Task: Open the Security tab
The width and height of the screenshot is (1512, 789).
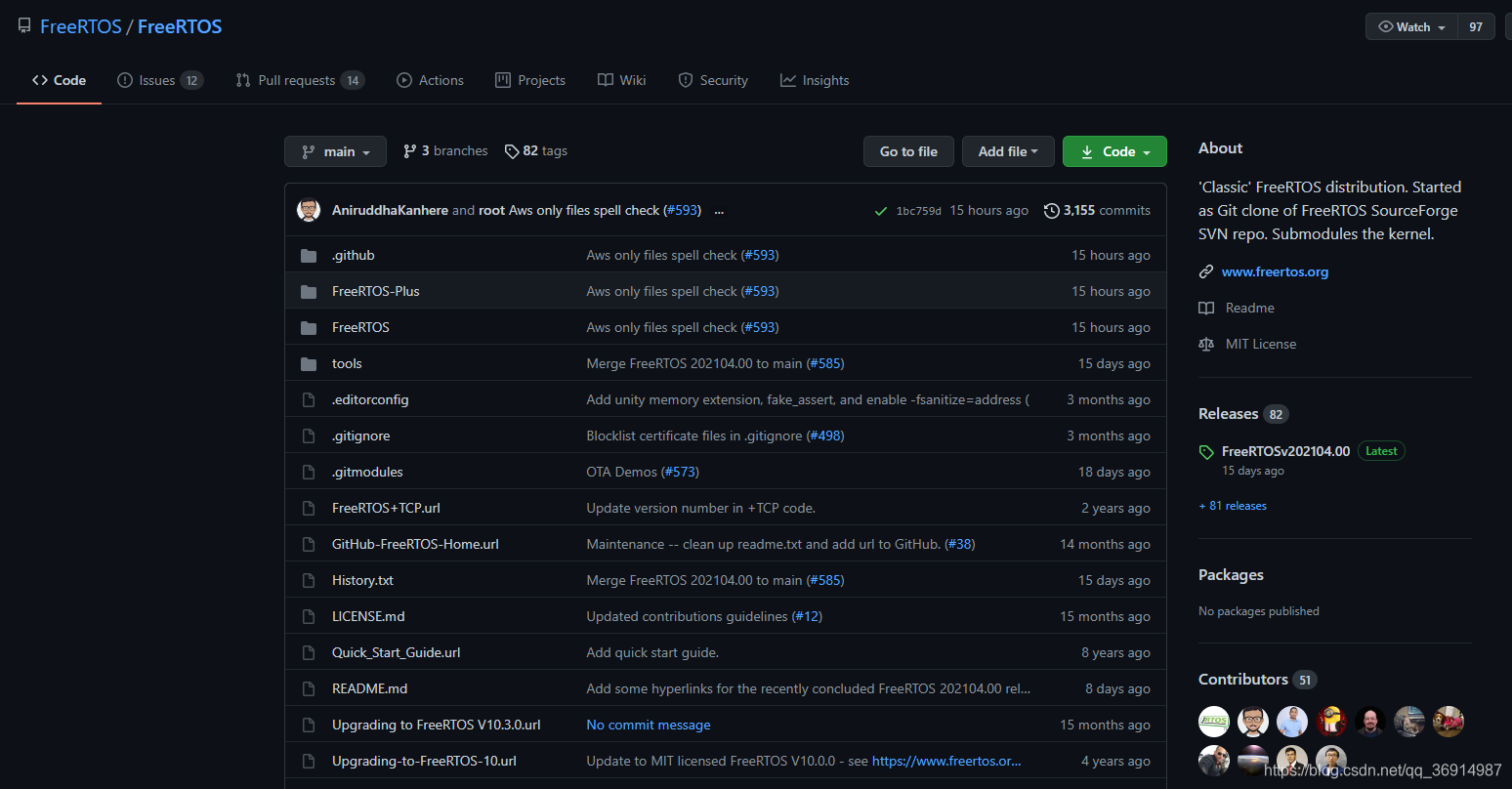Action: click(713, 80)
